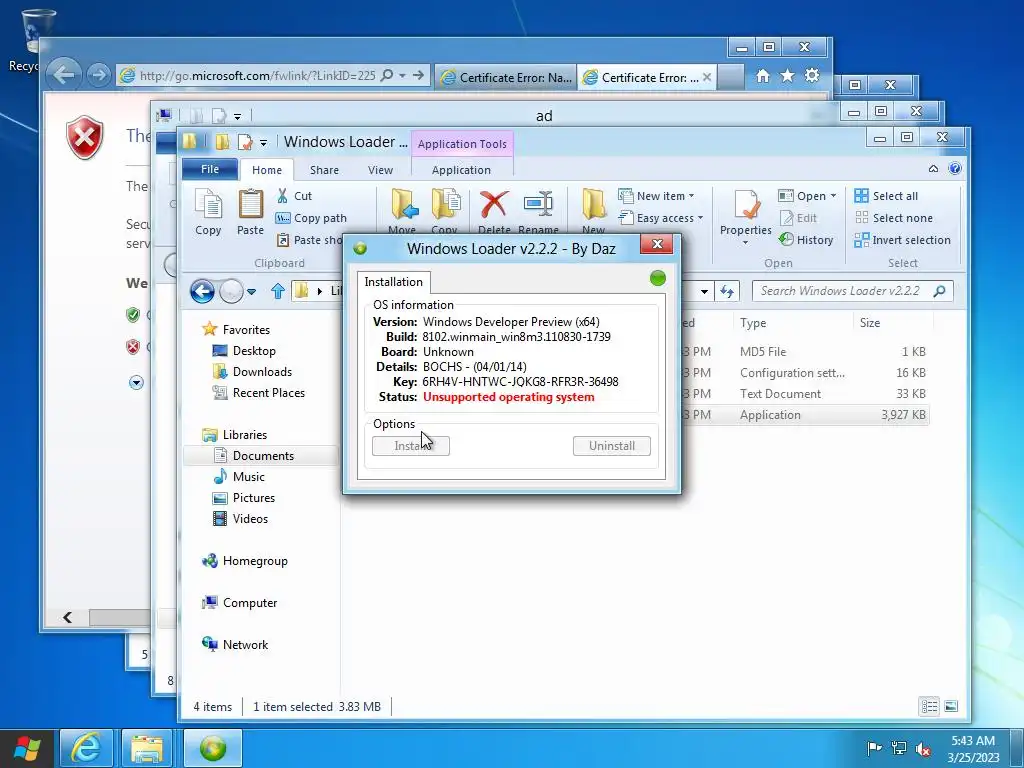The image size is (1024, 768).
Task: Open the File tab in Explorer
Action: (x=210, y=169)
